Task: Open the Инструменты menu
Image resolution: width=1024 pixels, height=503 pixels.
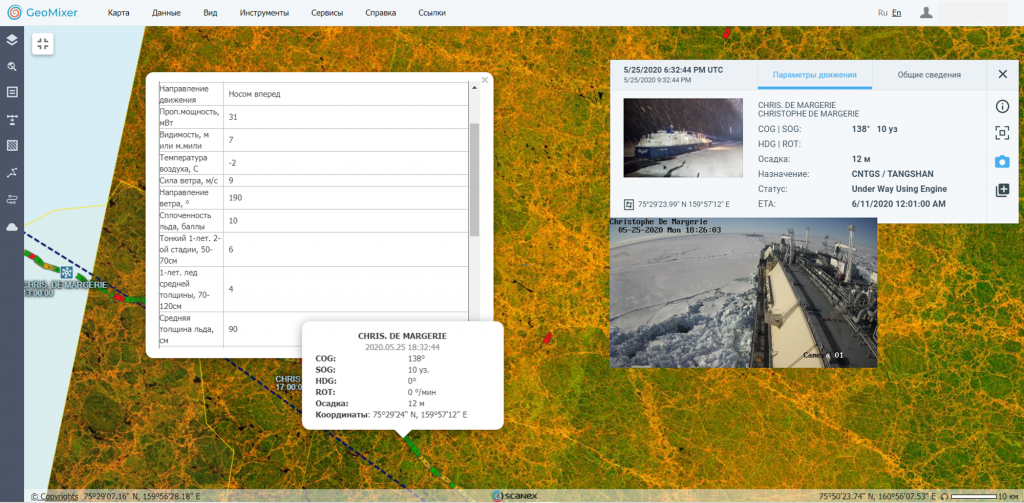Action: (264, 13)
